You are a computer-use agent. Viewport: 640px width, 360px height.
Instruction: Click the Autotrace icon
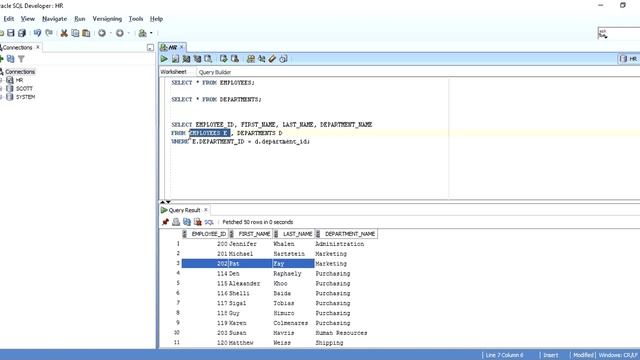198,59
